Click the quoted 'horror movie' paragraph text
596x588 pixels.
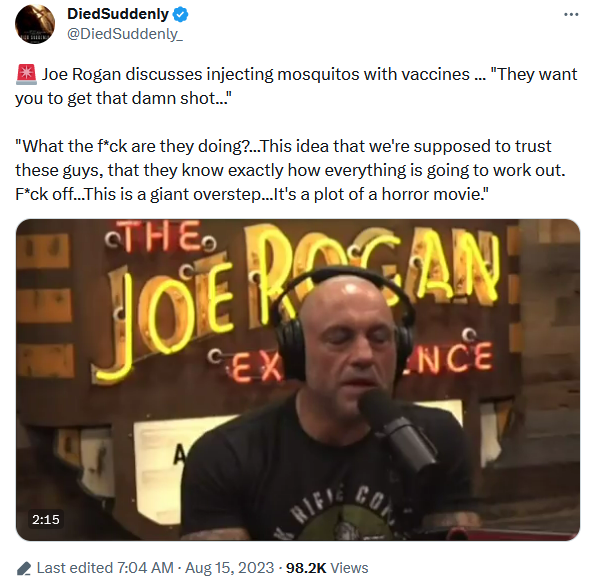(290, 170)
